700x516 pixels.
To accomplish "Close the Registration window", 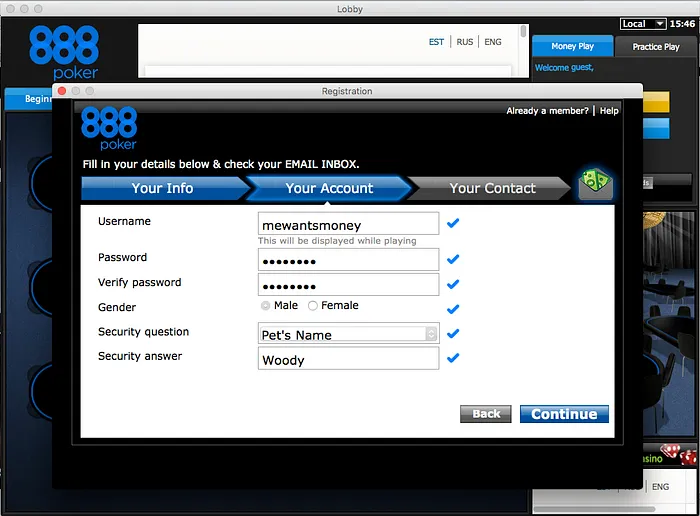I will click(62, 91).
